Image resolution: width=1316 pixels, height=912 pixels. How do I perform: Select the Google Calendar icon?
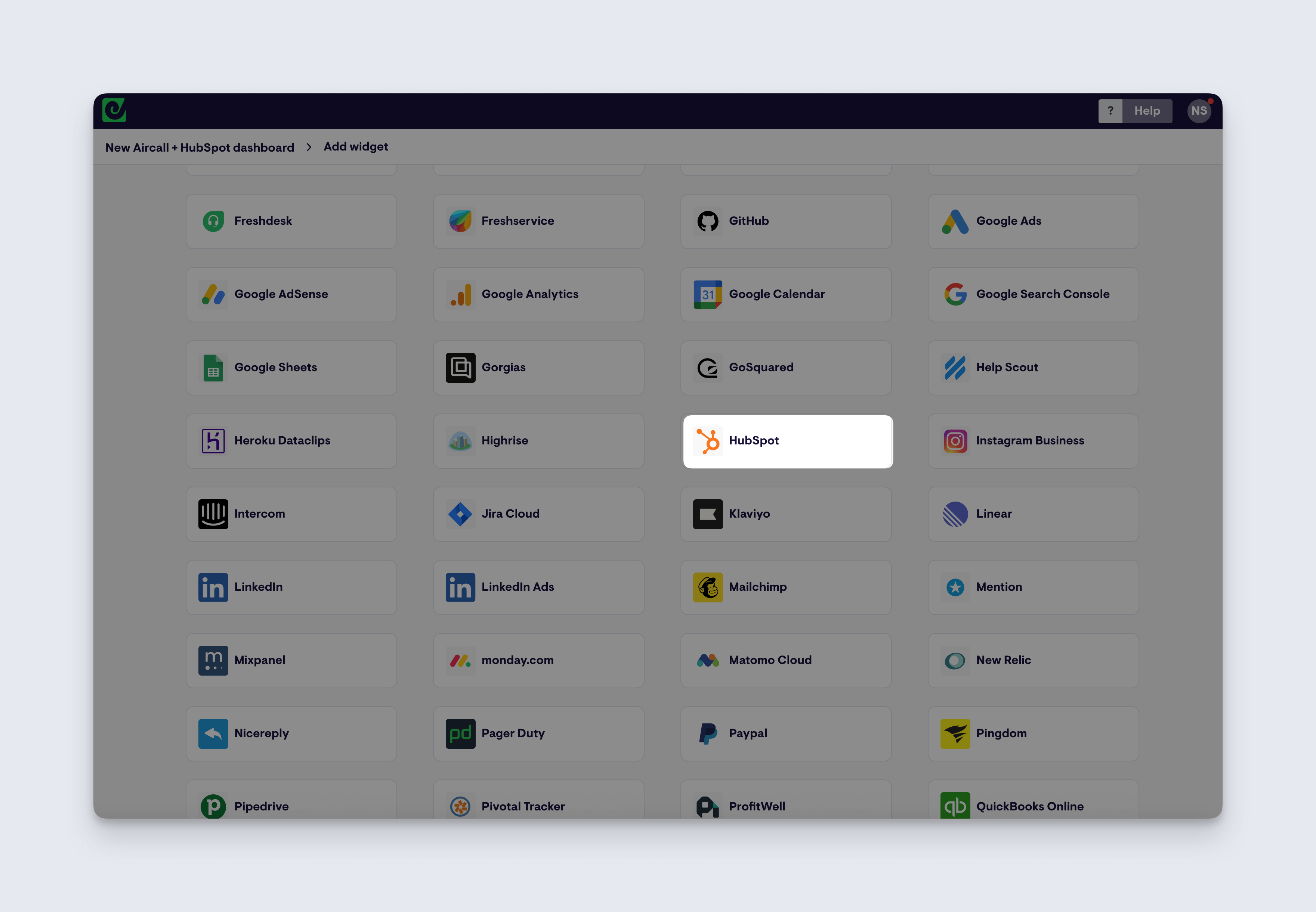708,294
